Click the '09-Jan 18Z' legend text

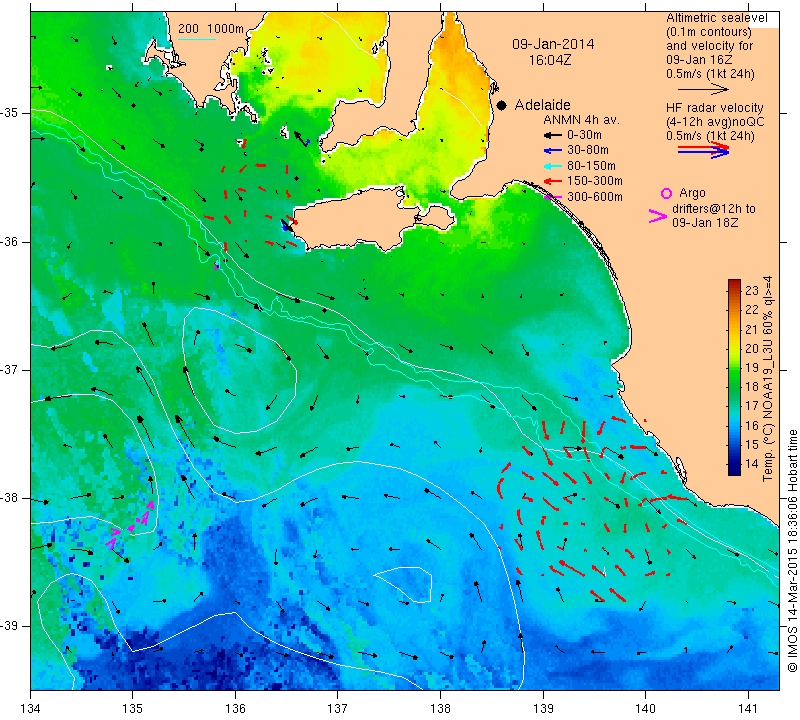[x=705, y=223]
